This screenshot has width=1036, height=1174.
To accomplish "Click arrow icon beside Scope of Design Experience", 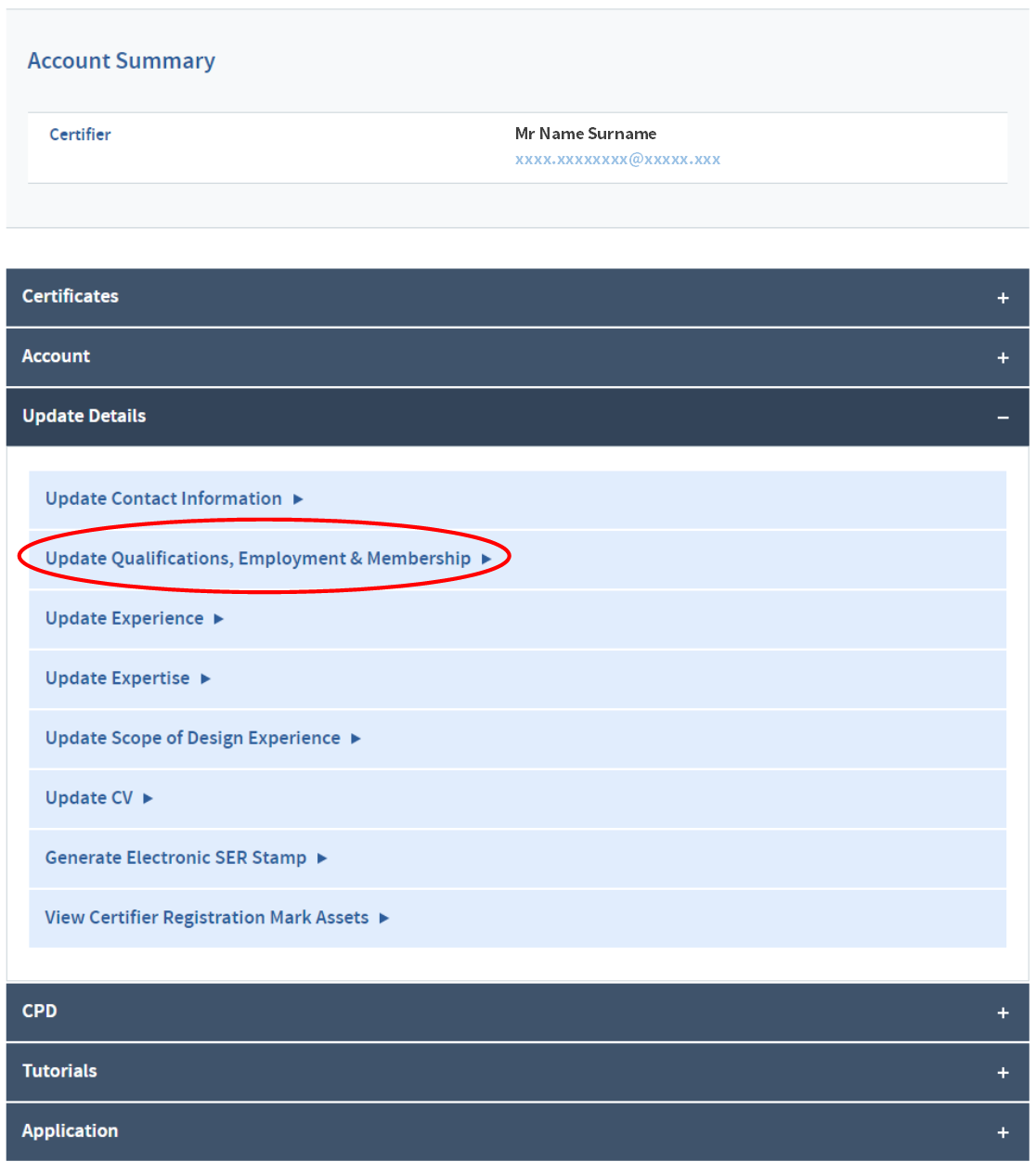I will [x=356, y=739].
